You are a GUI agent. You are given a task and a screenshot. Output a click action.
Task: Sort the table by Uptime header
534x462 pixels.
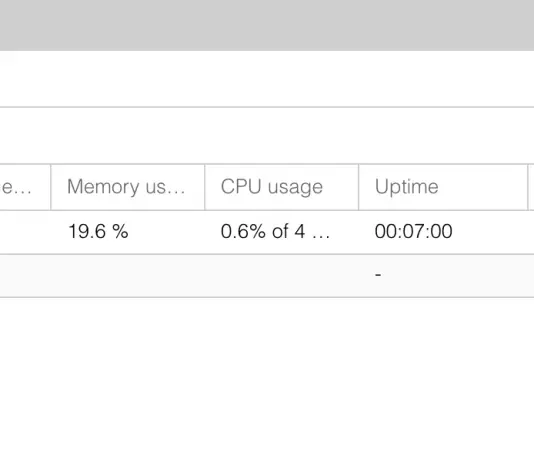pyautogui.click(x=443, y=187)
